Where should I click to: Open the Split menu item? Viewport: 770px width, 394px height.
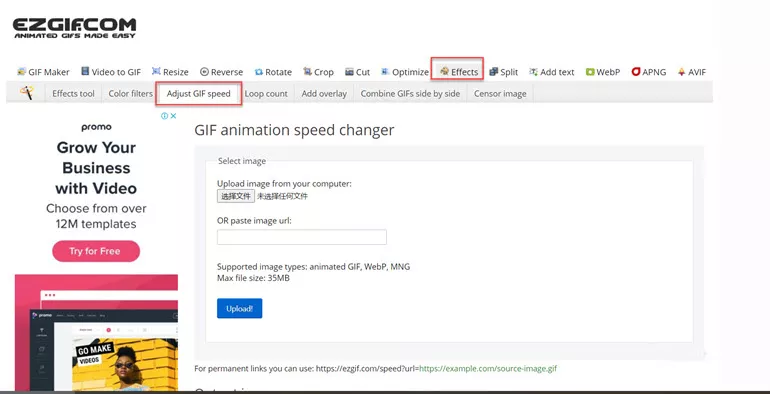(x=504, y=72)
